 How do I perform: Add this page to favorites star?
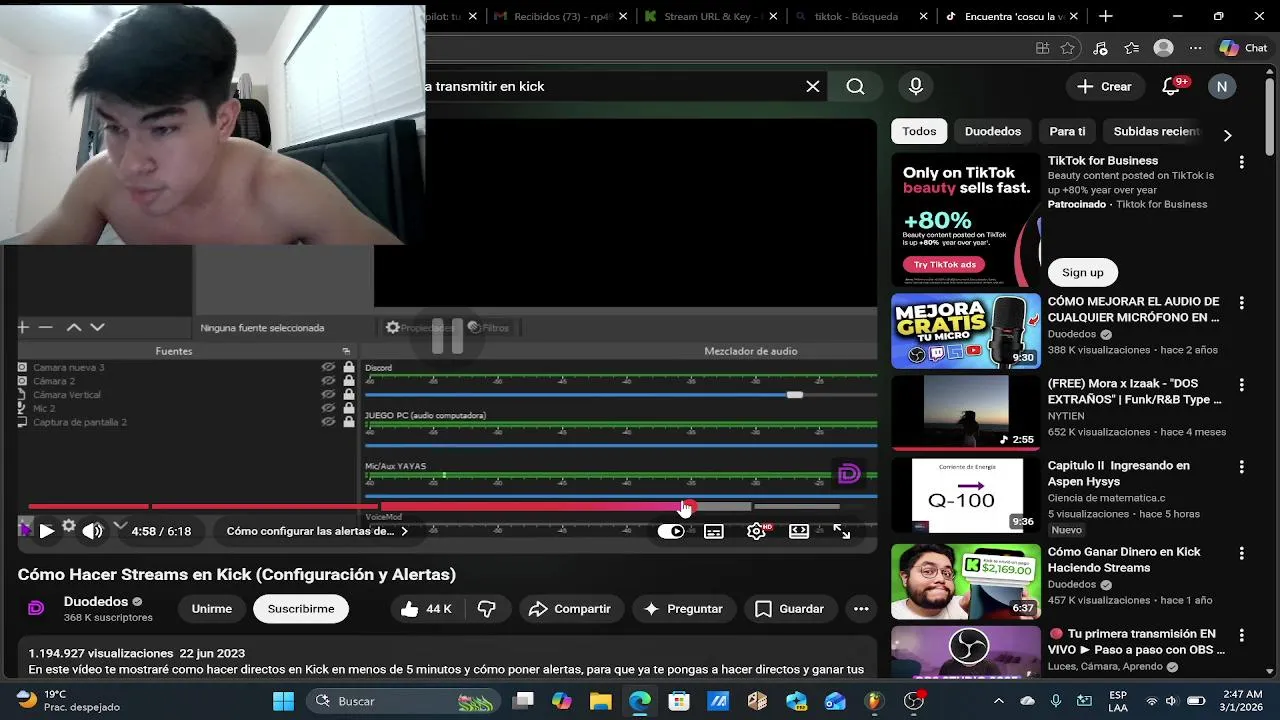point(1068,48)
